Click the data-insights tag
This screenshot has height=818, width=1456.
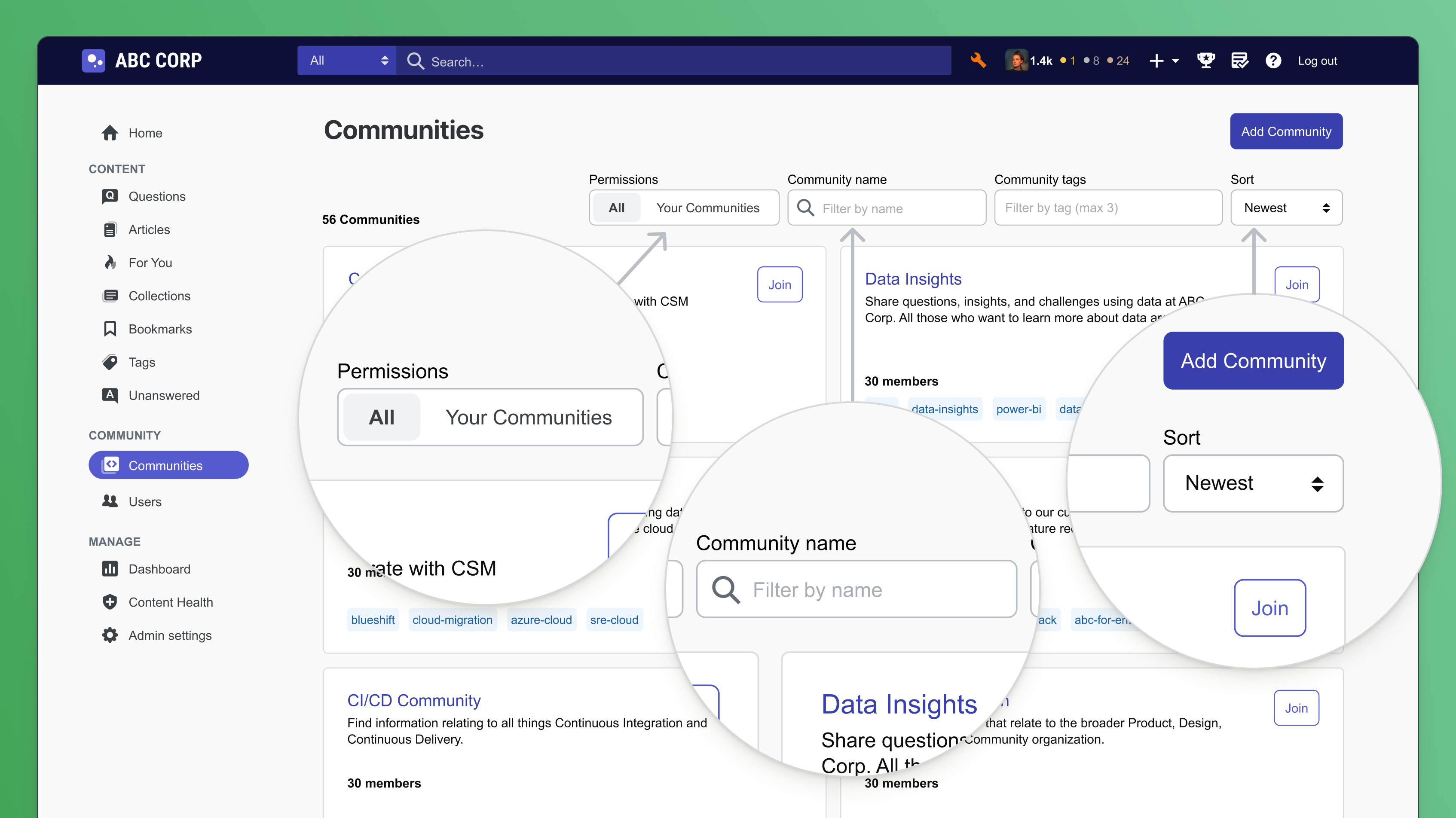click(945, 409)
